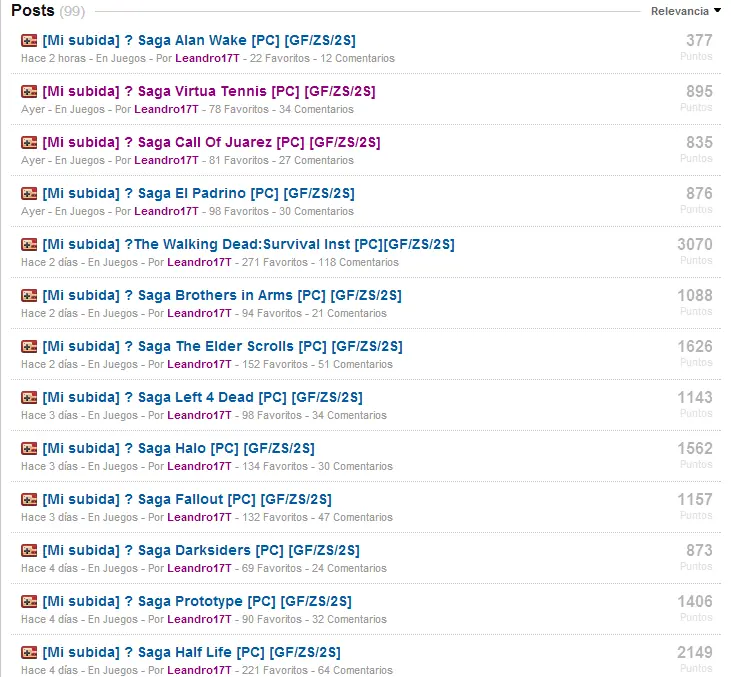Click author Leandro17T under Saga Alan Wake
This screenshot has height=677, width=731.
207,58
